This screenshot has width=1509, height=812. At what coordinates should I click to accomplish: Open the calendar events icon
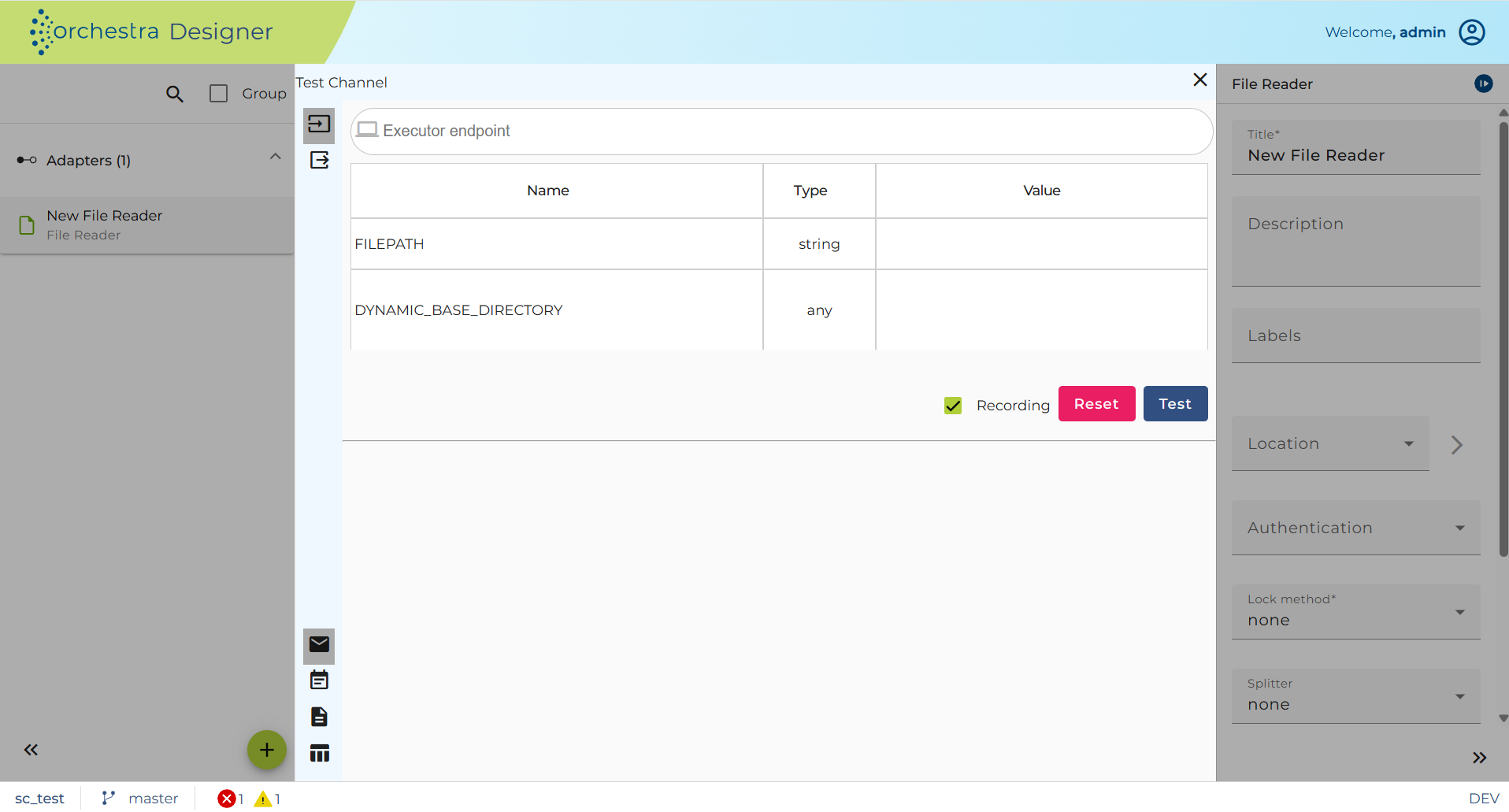(319, 680)
